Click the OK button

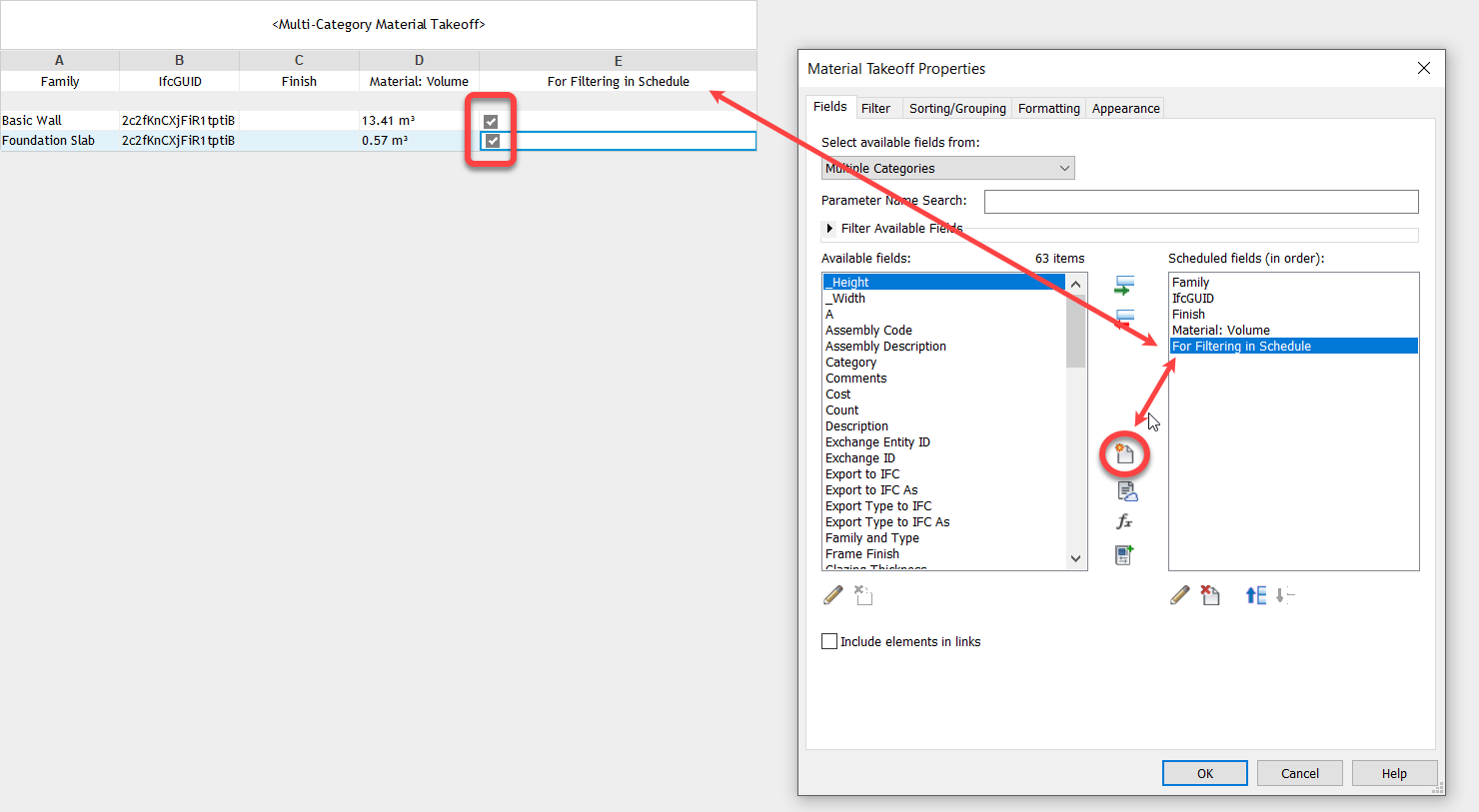point(1204,772)
